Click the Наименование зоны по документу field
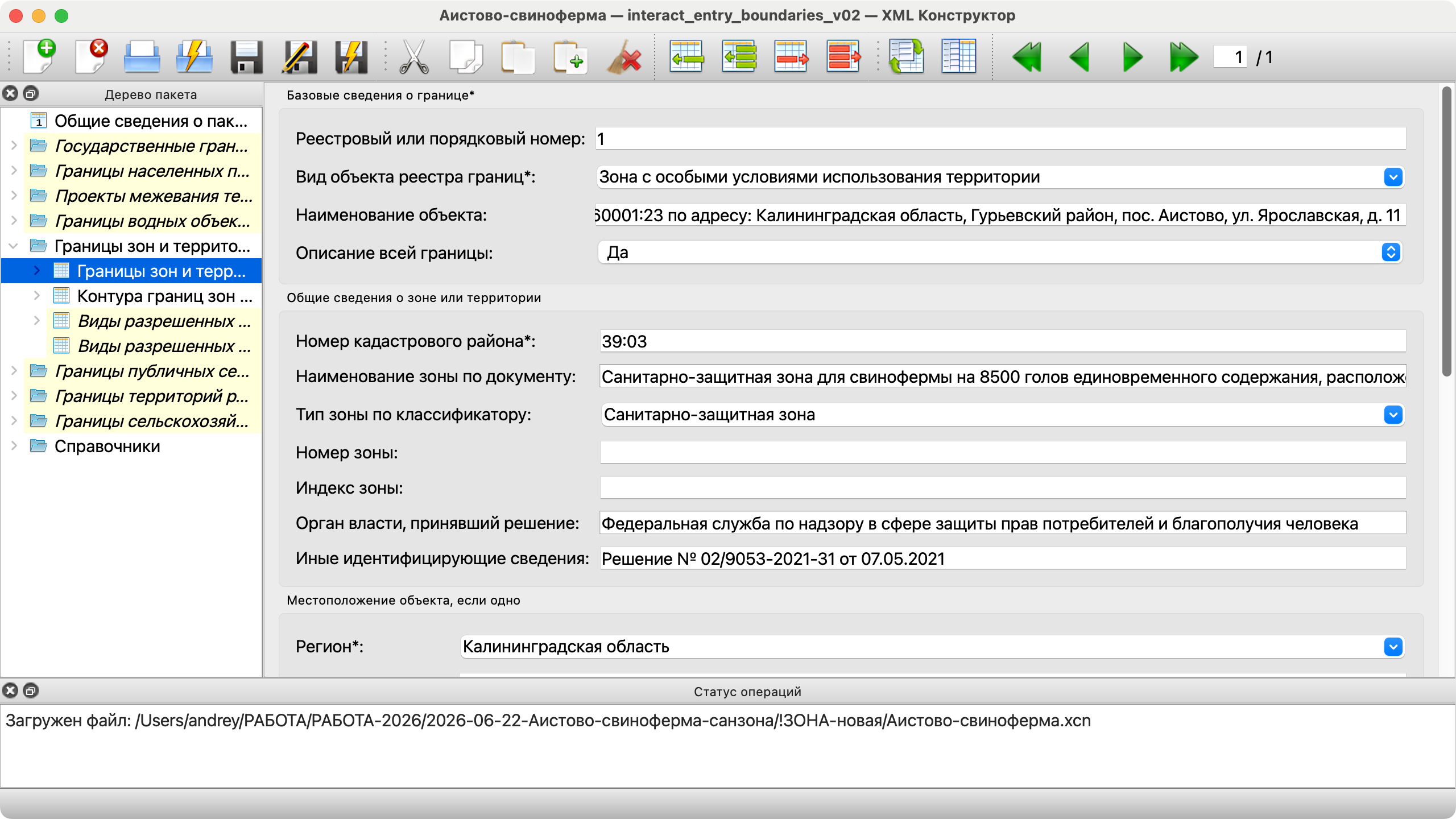Viewport: 1456px width, 819px height. tap(1003, 377)
